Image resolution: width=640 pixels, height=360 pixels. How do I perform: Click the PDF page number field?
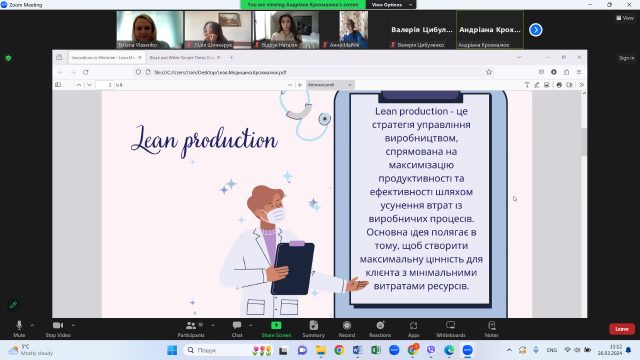(105, 85)
